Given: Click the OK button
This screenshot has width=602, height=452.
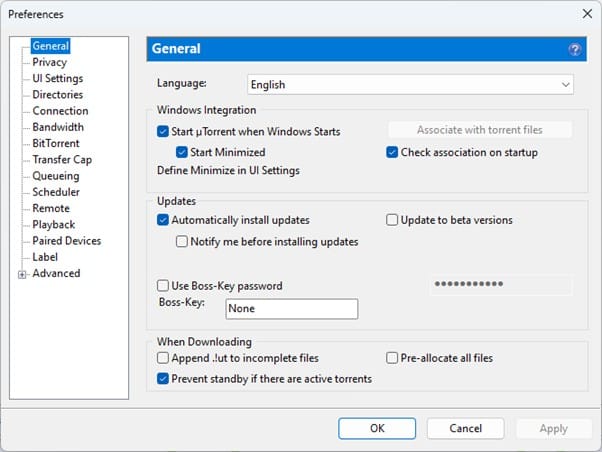Looking at the screenshot, I should tap(377, 429).
